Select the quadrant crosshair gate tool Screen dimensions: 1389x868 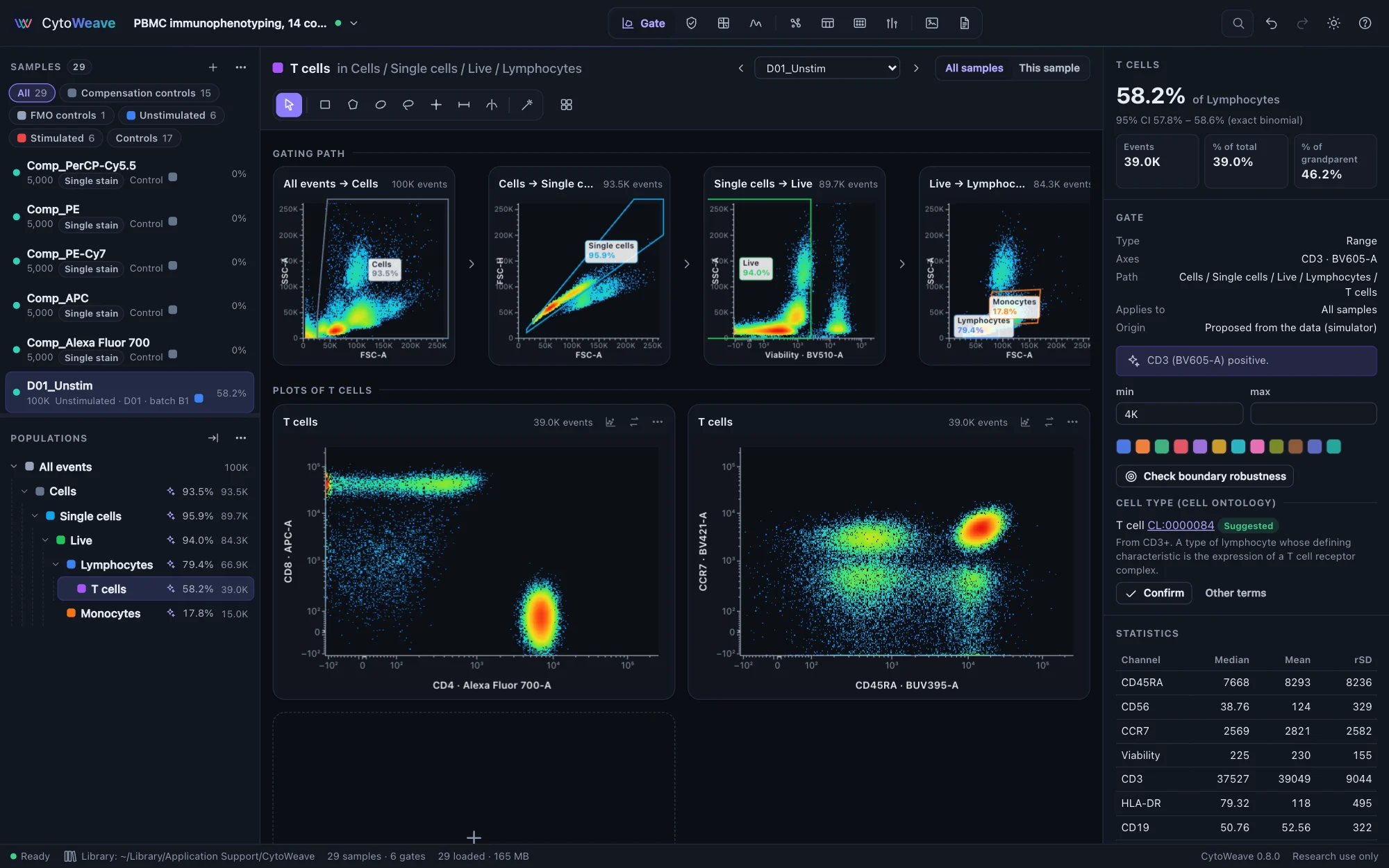pos(436,105)
